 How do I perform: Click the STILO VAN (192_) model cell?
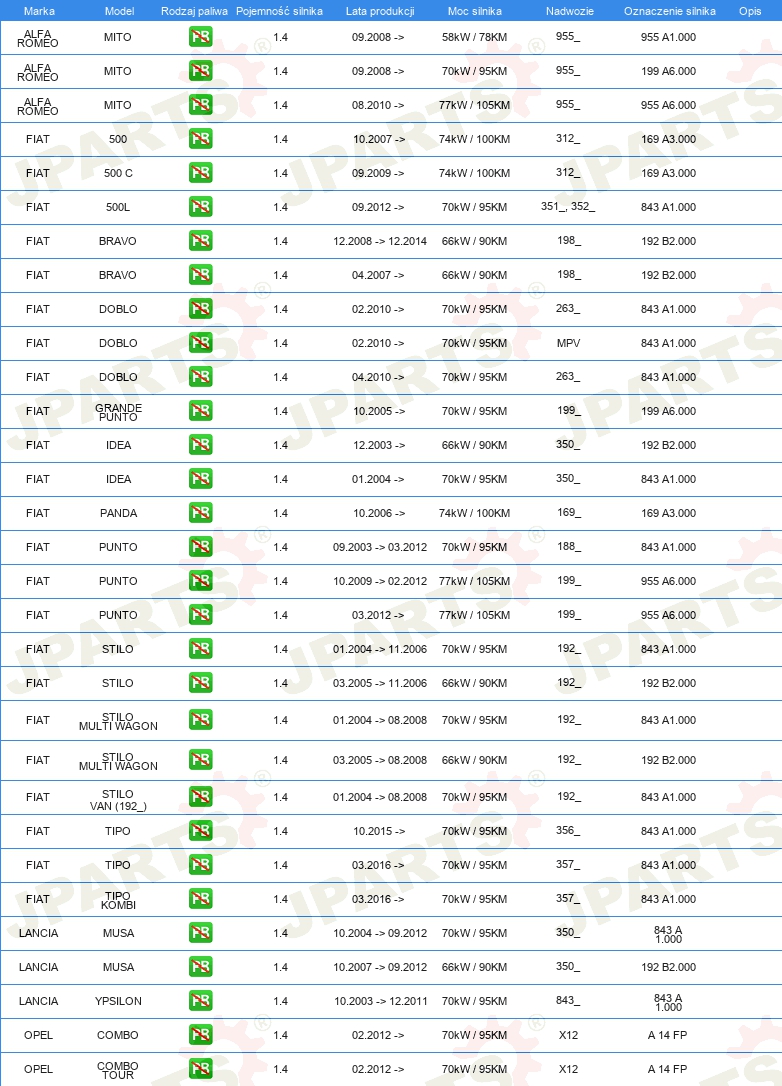118,800
